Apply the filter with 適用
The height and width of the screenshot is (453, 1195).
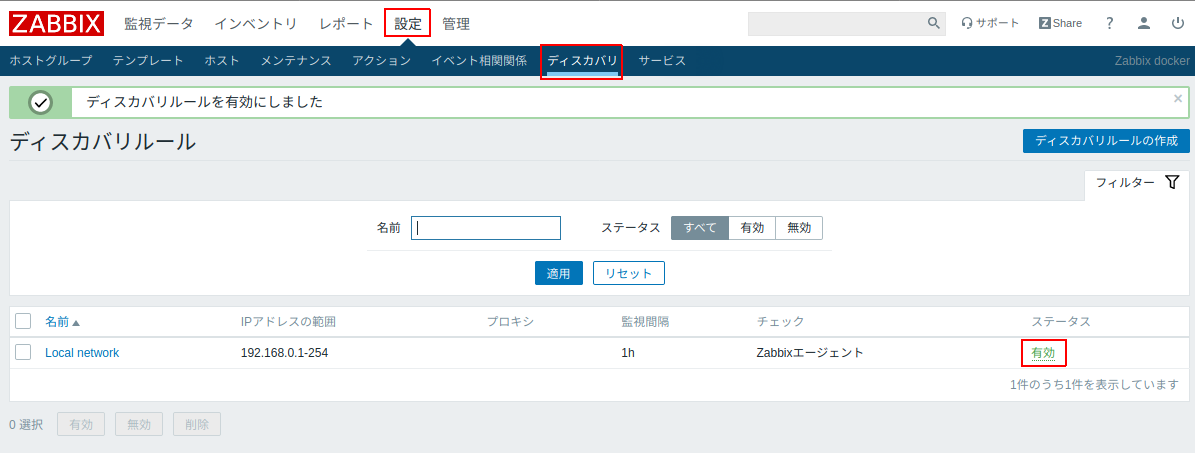click(559, 273)
